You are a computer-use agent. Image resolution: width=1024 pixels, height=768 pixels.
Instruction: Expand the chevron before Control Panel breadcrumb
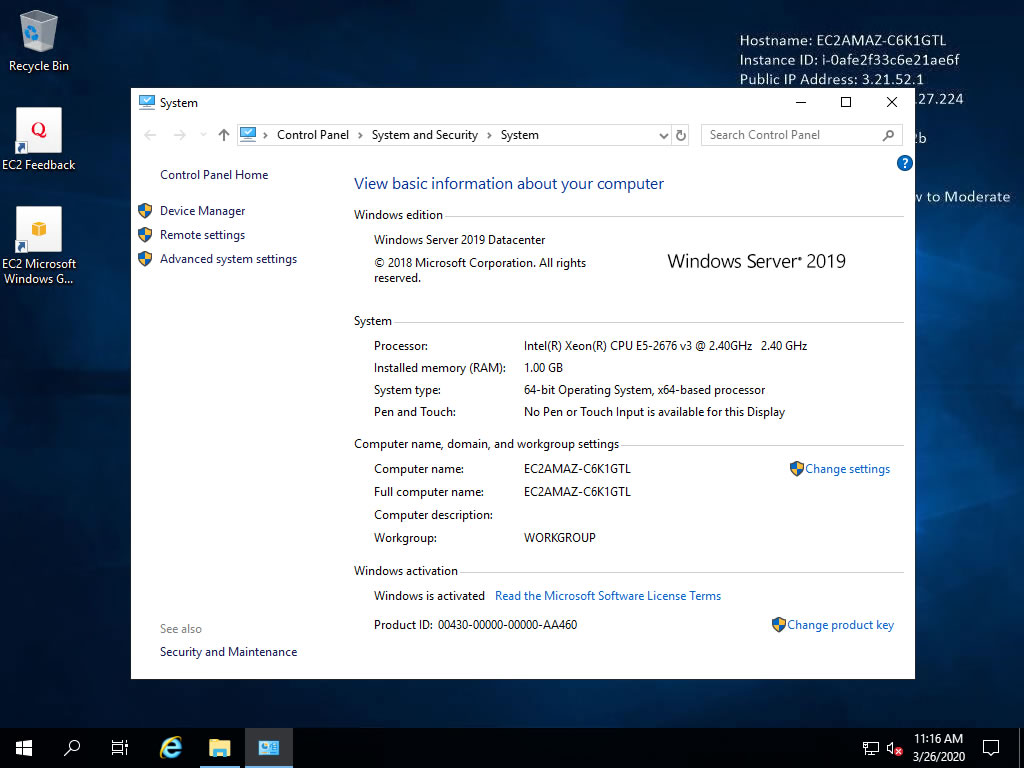[x=266, y=135]
